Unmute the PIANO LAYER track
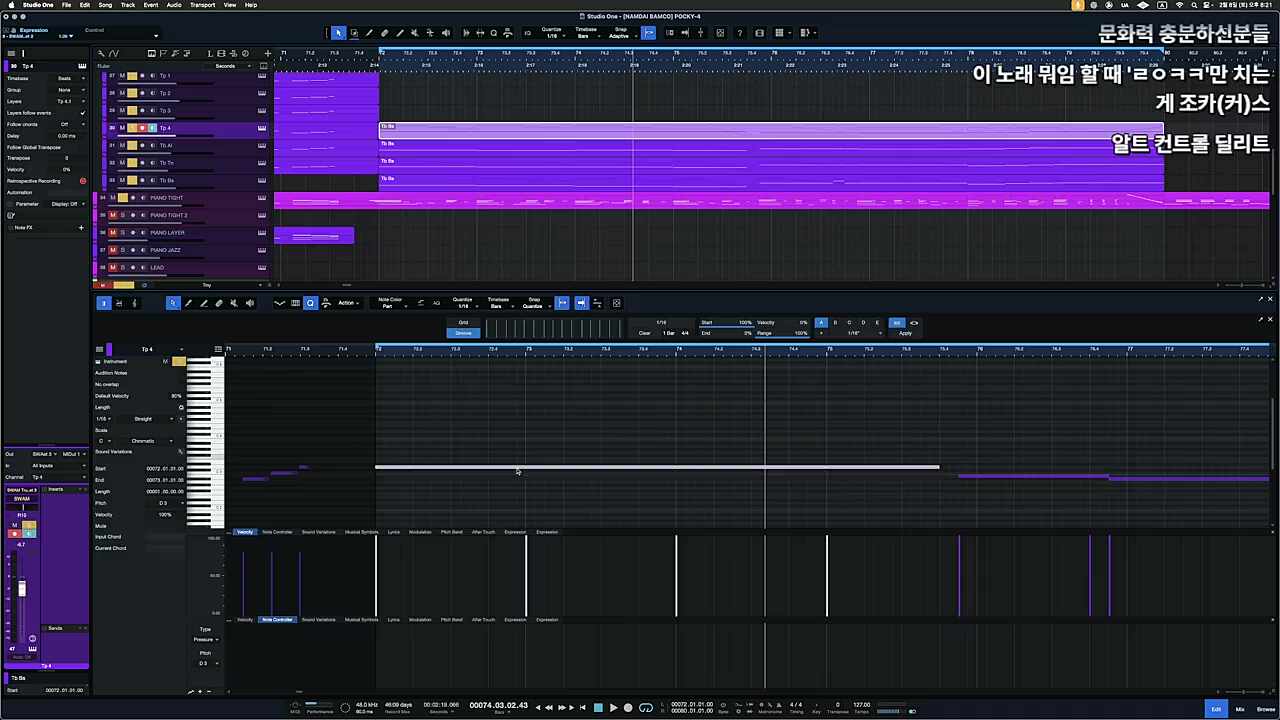The height and width of the screenshot is (720, 1280). 112,233
